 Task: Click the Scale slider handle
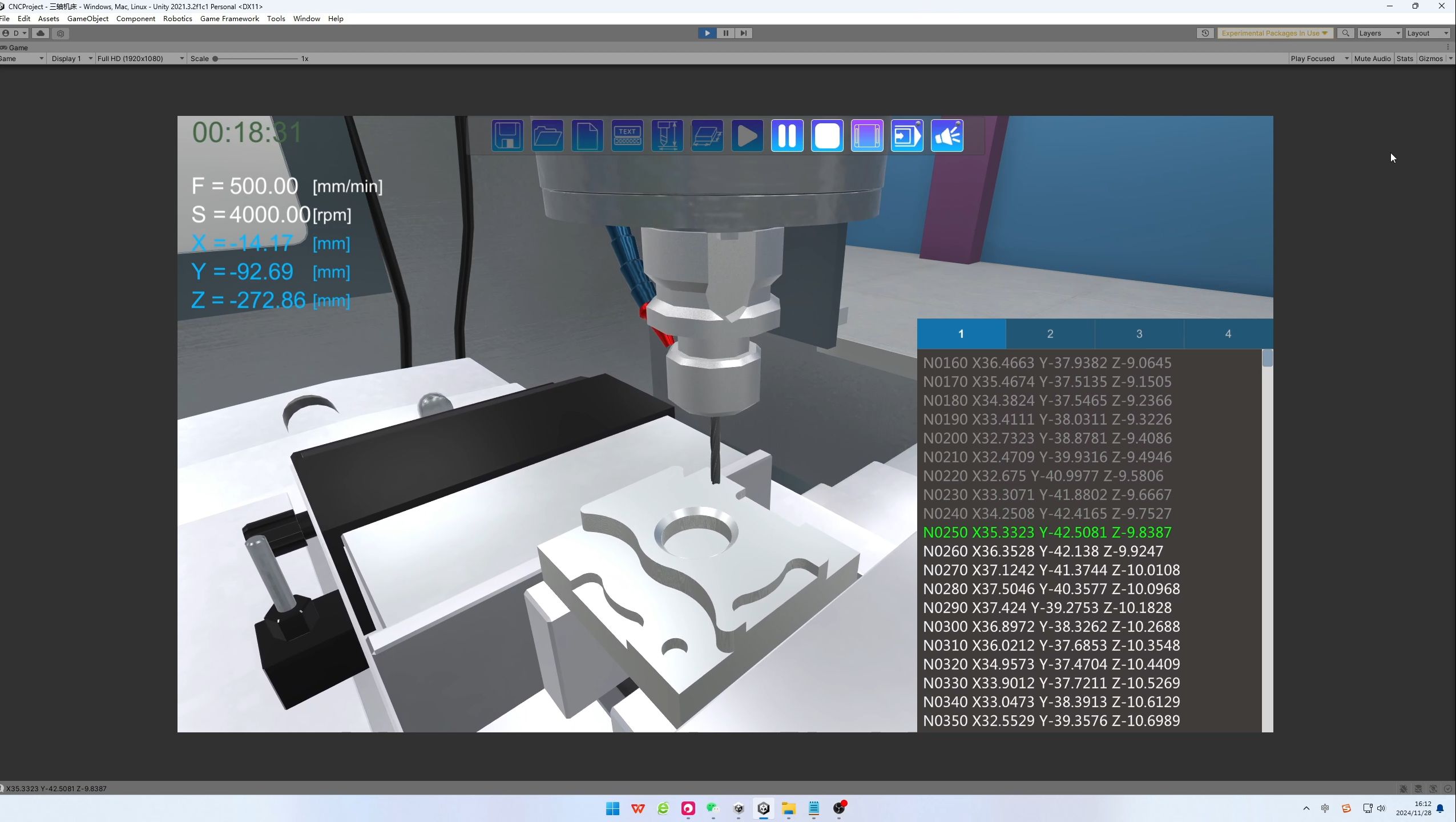(215, 58)
